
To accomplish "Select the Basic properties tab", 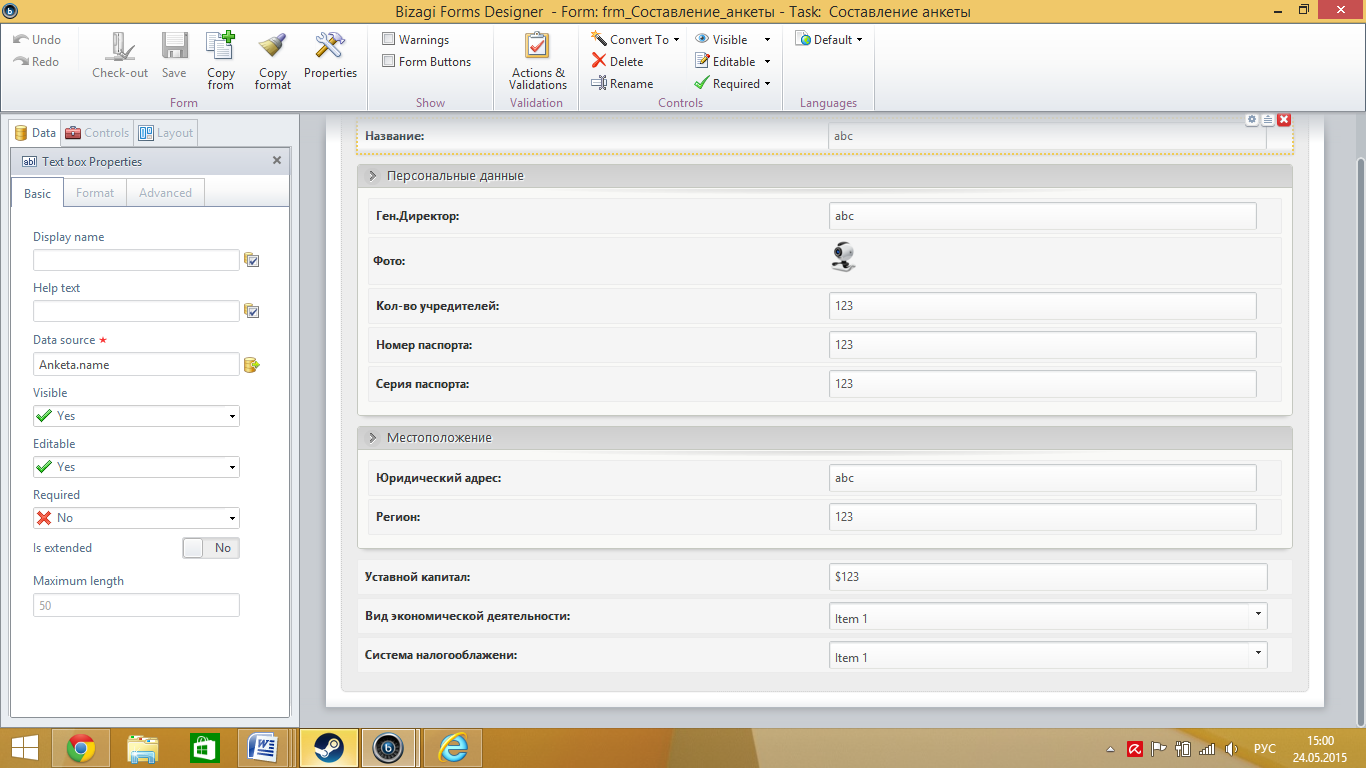I will click(38, 193).
